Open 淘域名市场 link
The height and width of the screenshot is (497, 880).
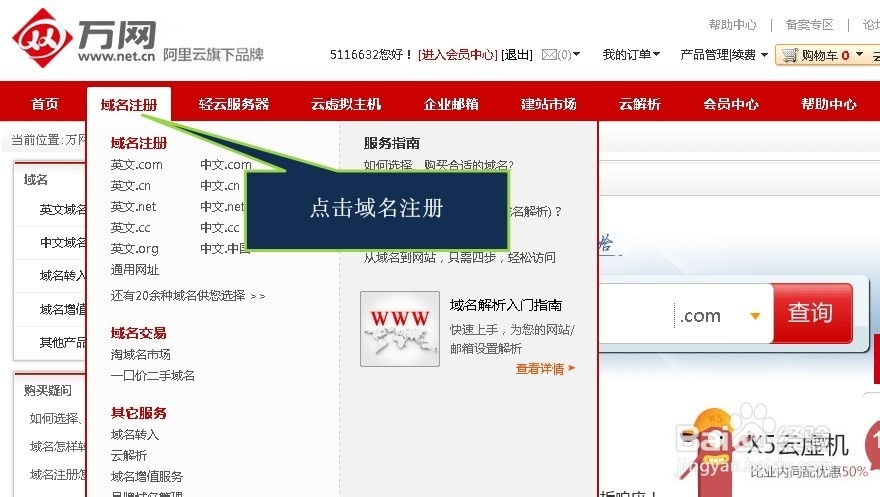coord(140,355)
